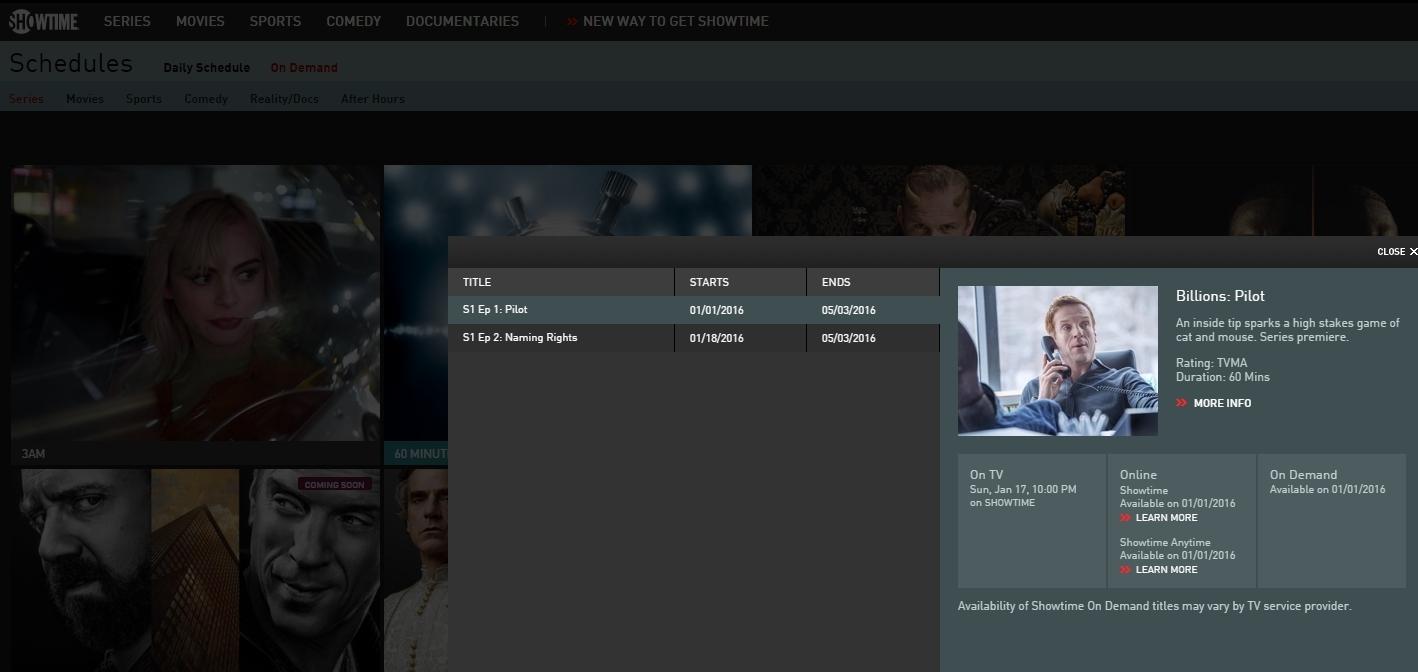This screenshot has height=672, width=1418.
Task: Click Learn More under Showtime Anytime
Action: 1159,570
